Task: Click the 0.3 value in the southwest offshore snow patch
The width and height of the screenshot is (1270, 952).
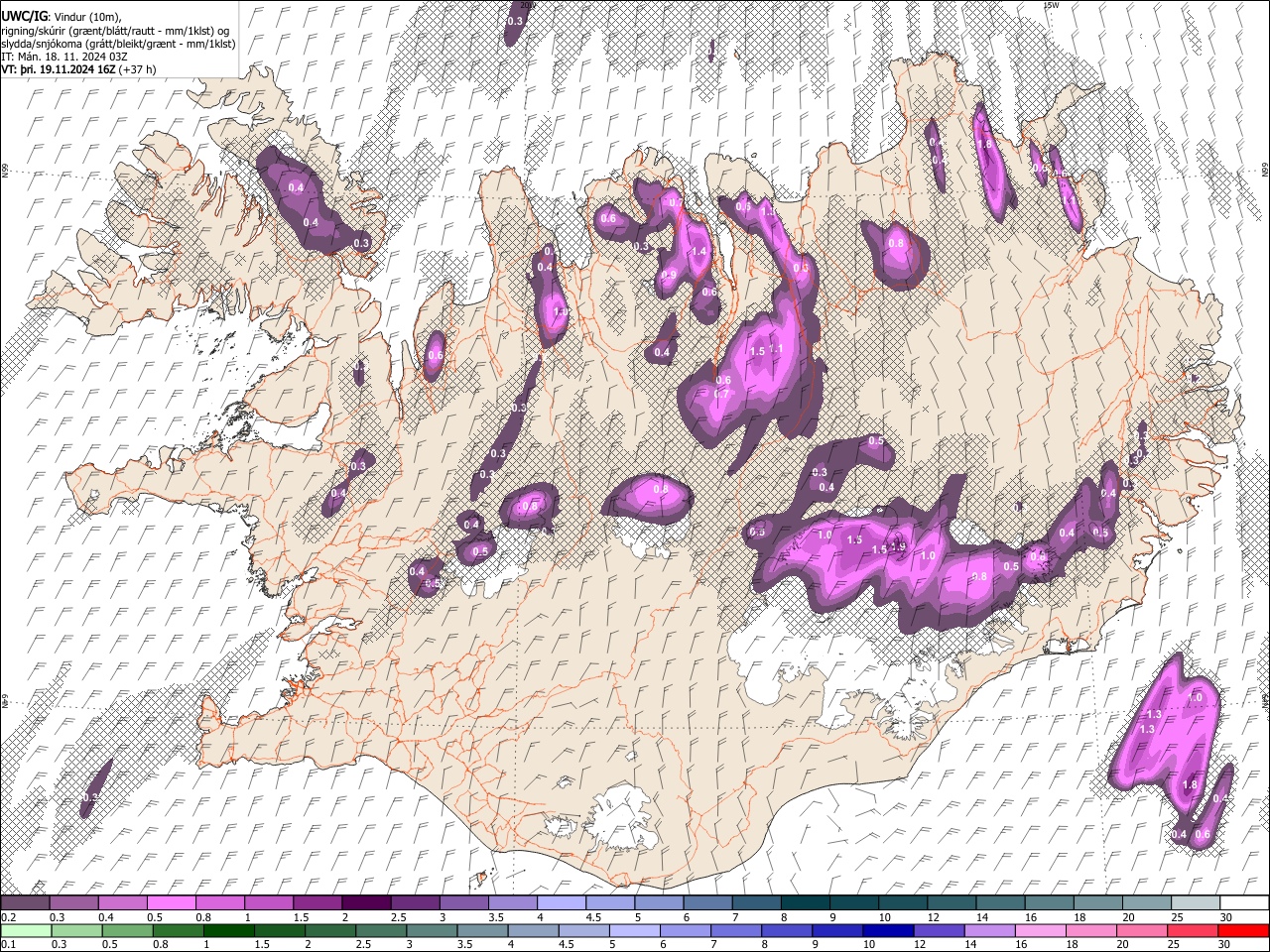Action: pos(90,797)
